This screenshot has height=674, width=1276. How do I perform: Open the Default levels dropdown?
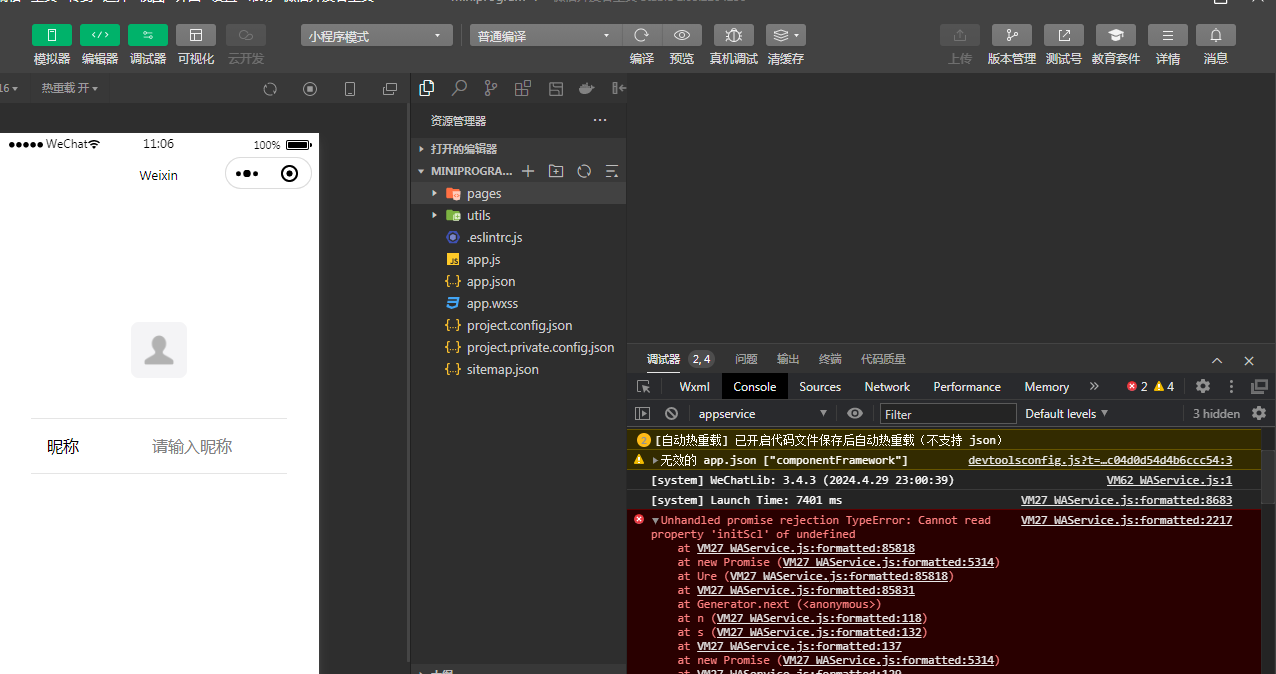[1067, 413]
